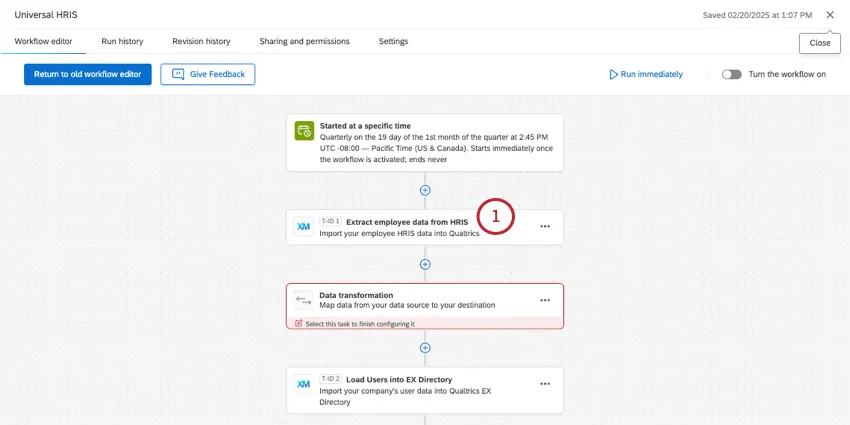Go to Sharing and permissions tab

click(304, 41)
